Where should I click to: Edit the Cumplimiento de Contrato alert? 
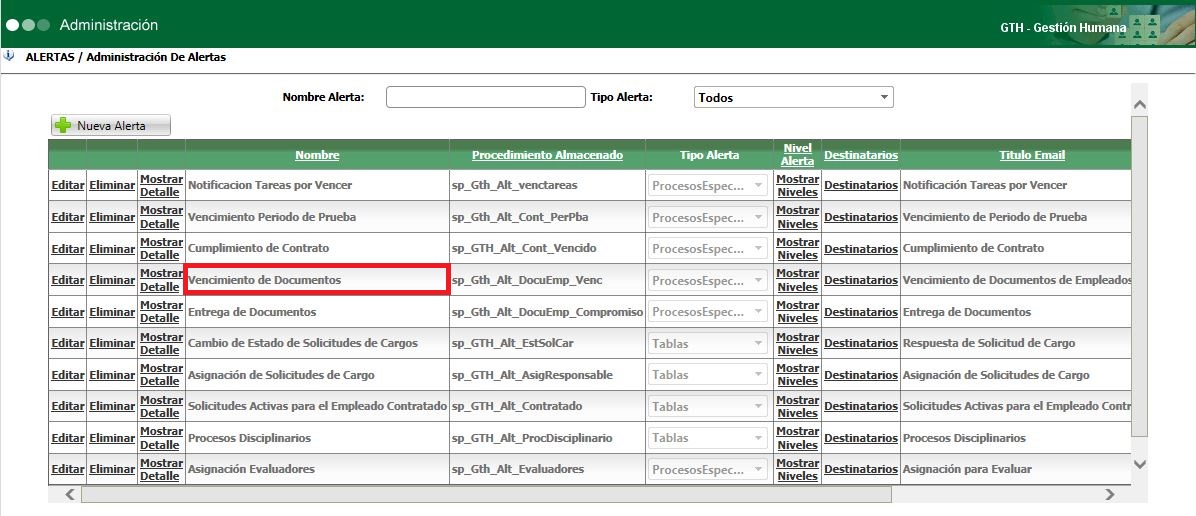(x=67, y=249)
